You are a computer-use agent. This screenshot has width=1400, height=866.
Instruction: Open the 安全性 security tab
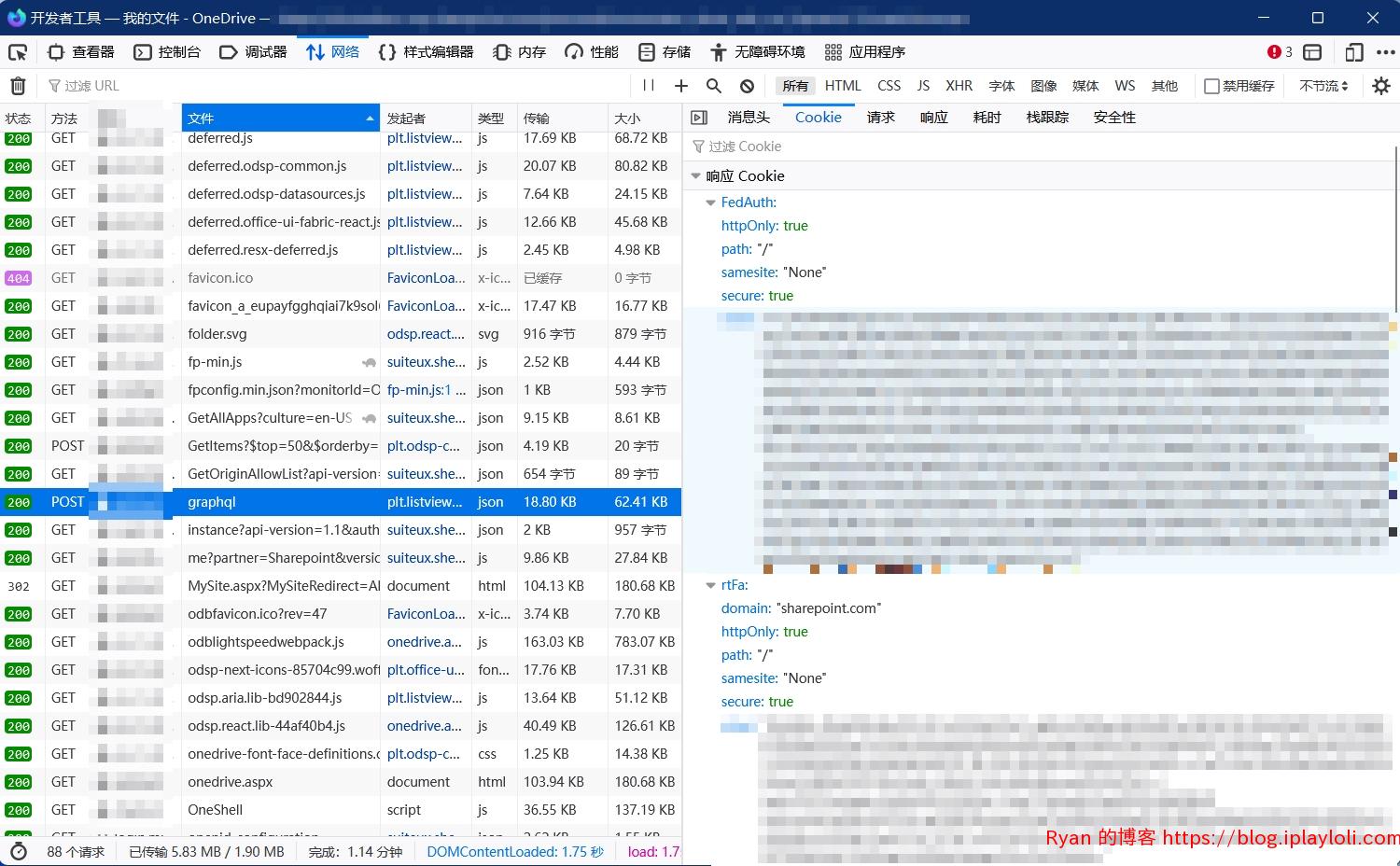point(1114,118)
